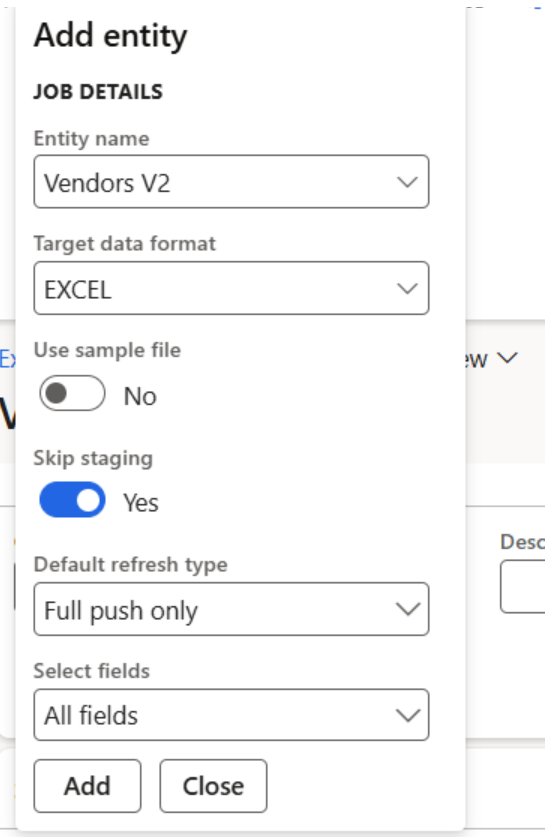Select the EXCEL format combo box

coord(231,288)
